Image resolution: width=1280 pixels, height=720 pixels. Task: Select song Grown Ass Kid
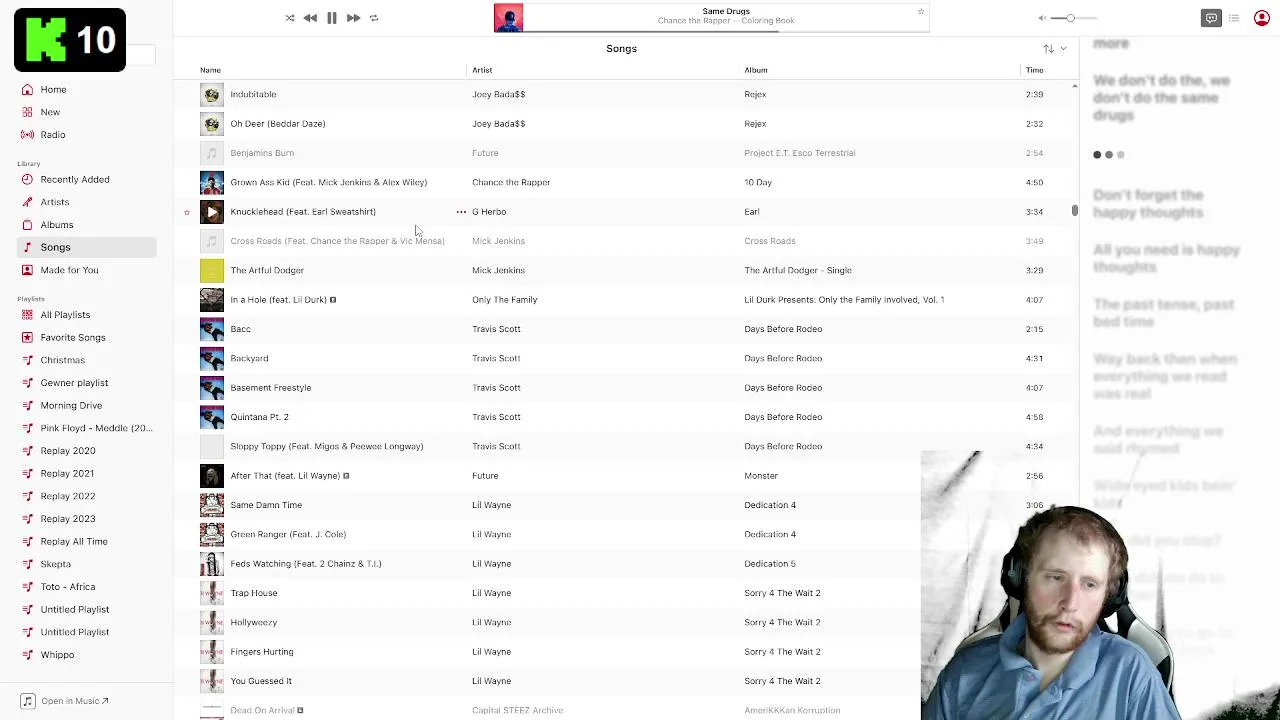(328, 182)
